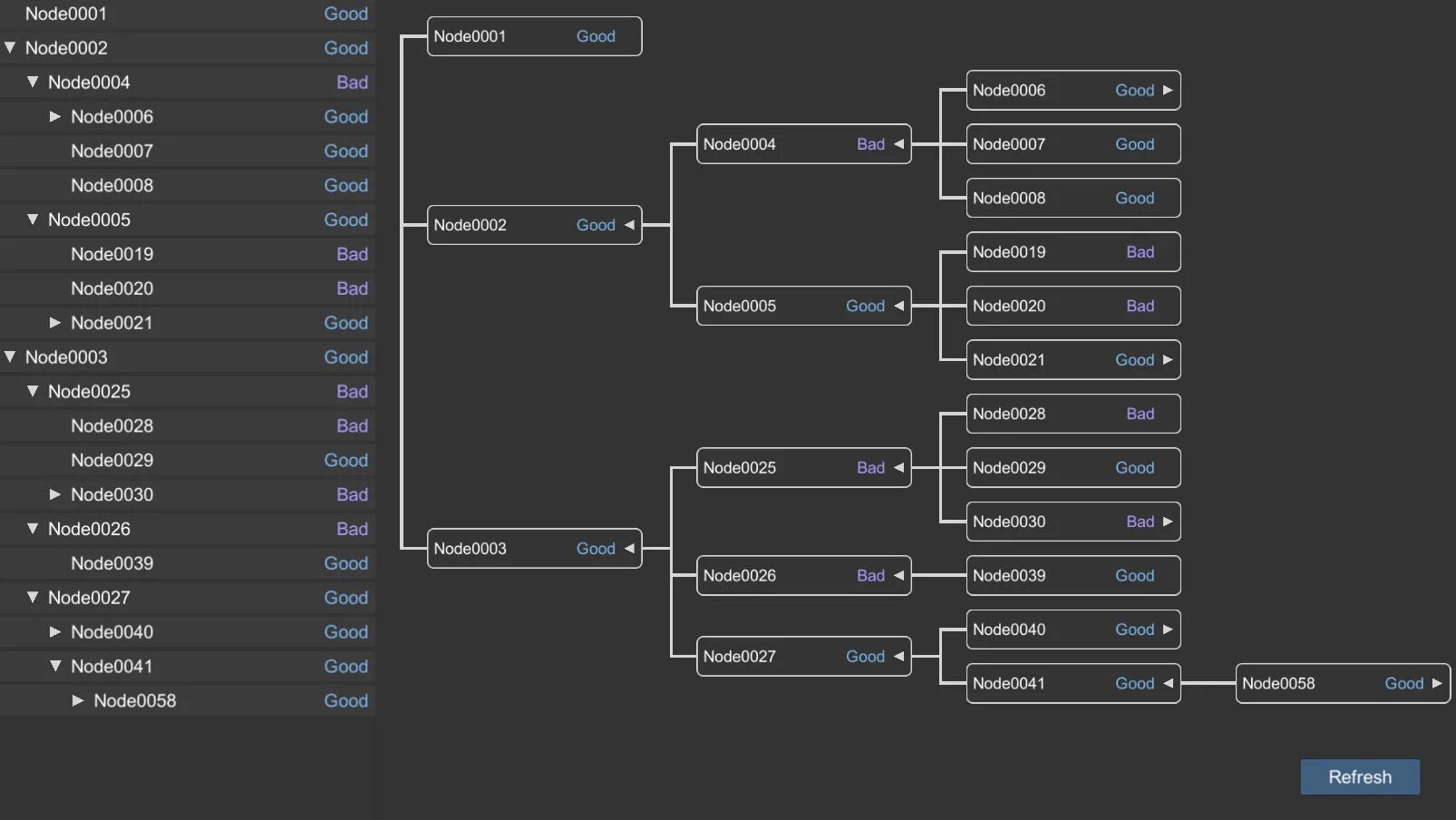
Task: Collapse Node0002 in the tree list
Action: pyautogui.click(x=10, y=47)
